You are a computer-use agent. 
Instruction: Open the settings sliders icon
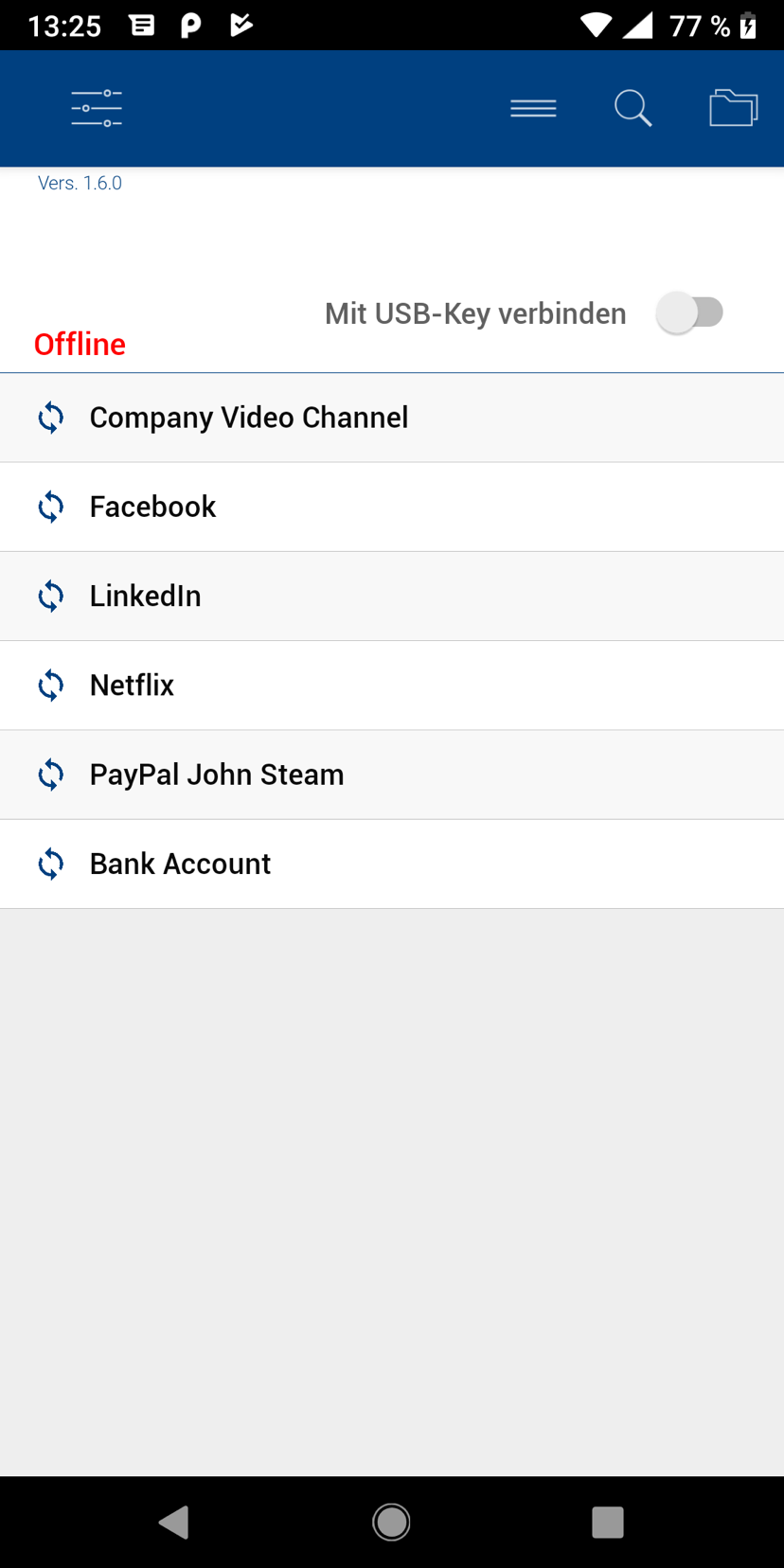(97, 109)
